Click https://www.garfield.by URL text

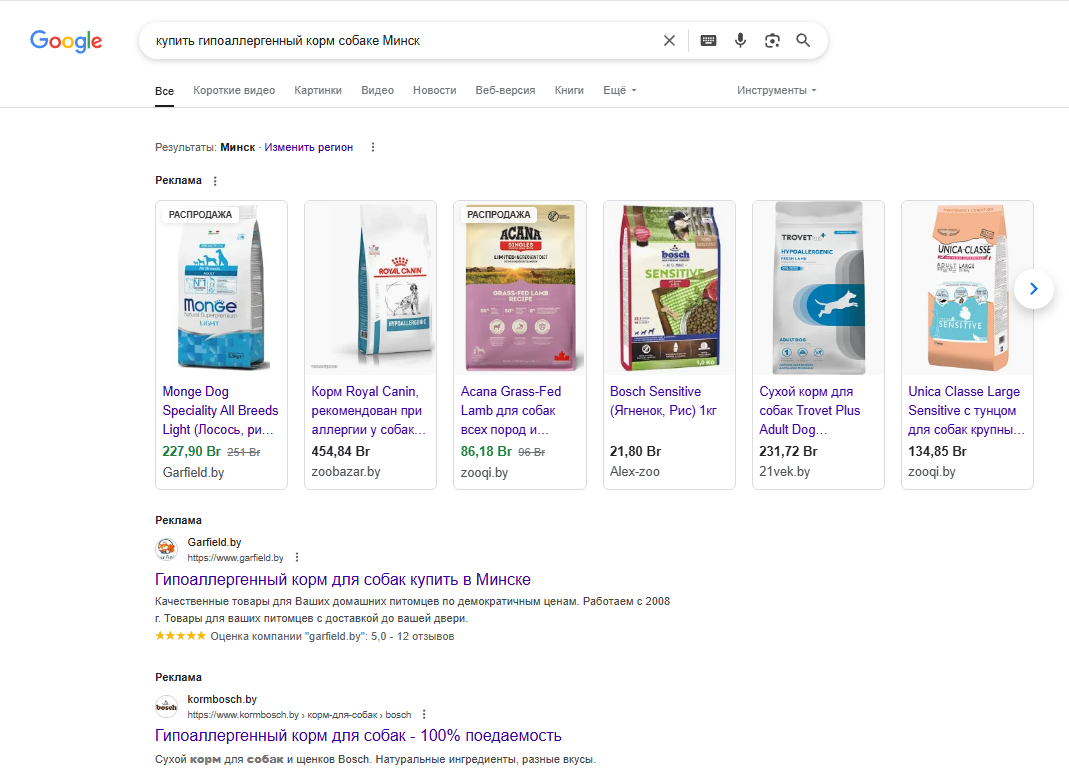(235, 558)
